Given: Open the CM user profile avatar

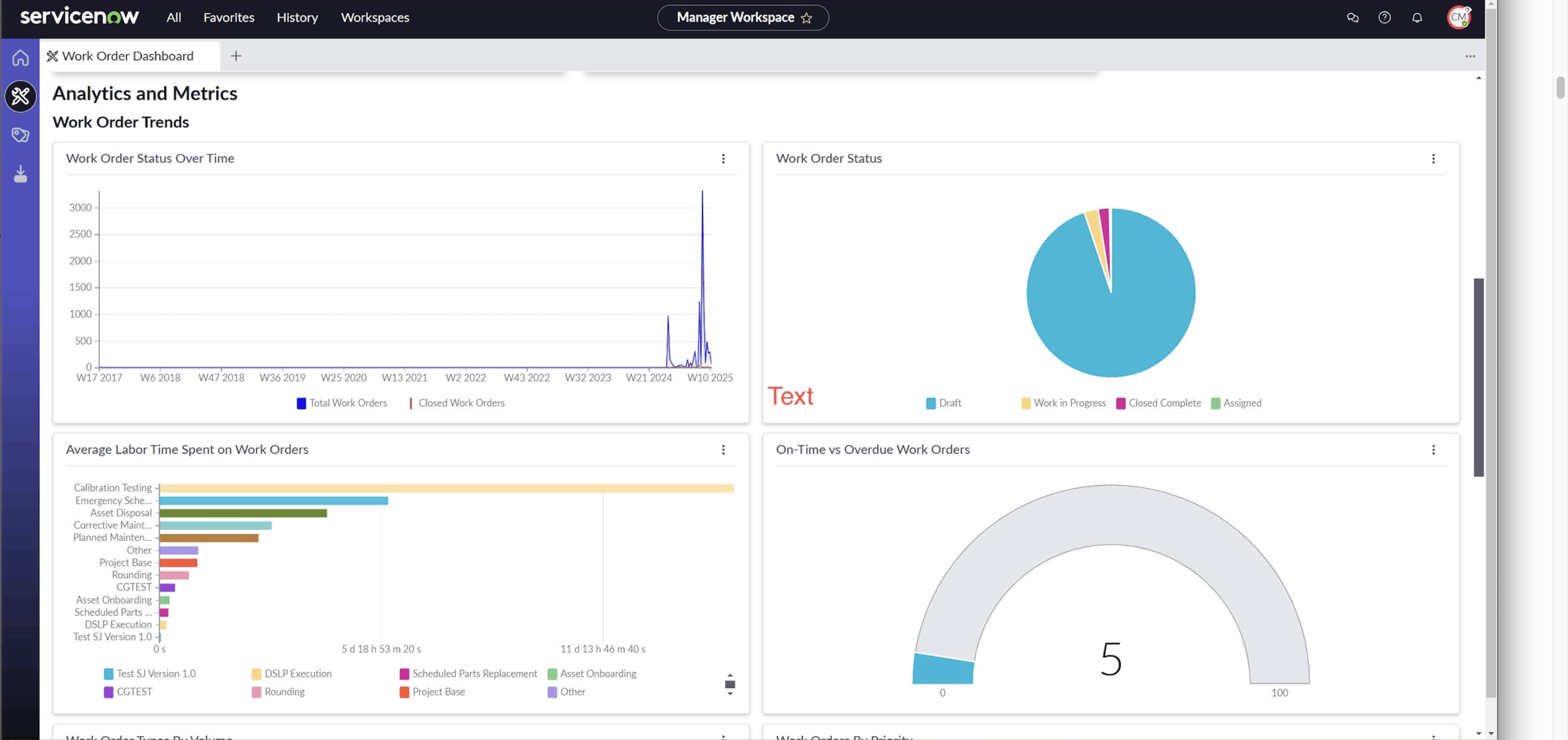Looking at the screenshot, I should coord(1458,18).
